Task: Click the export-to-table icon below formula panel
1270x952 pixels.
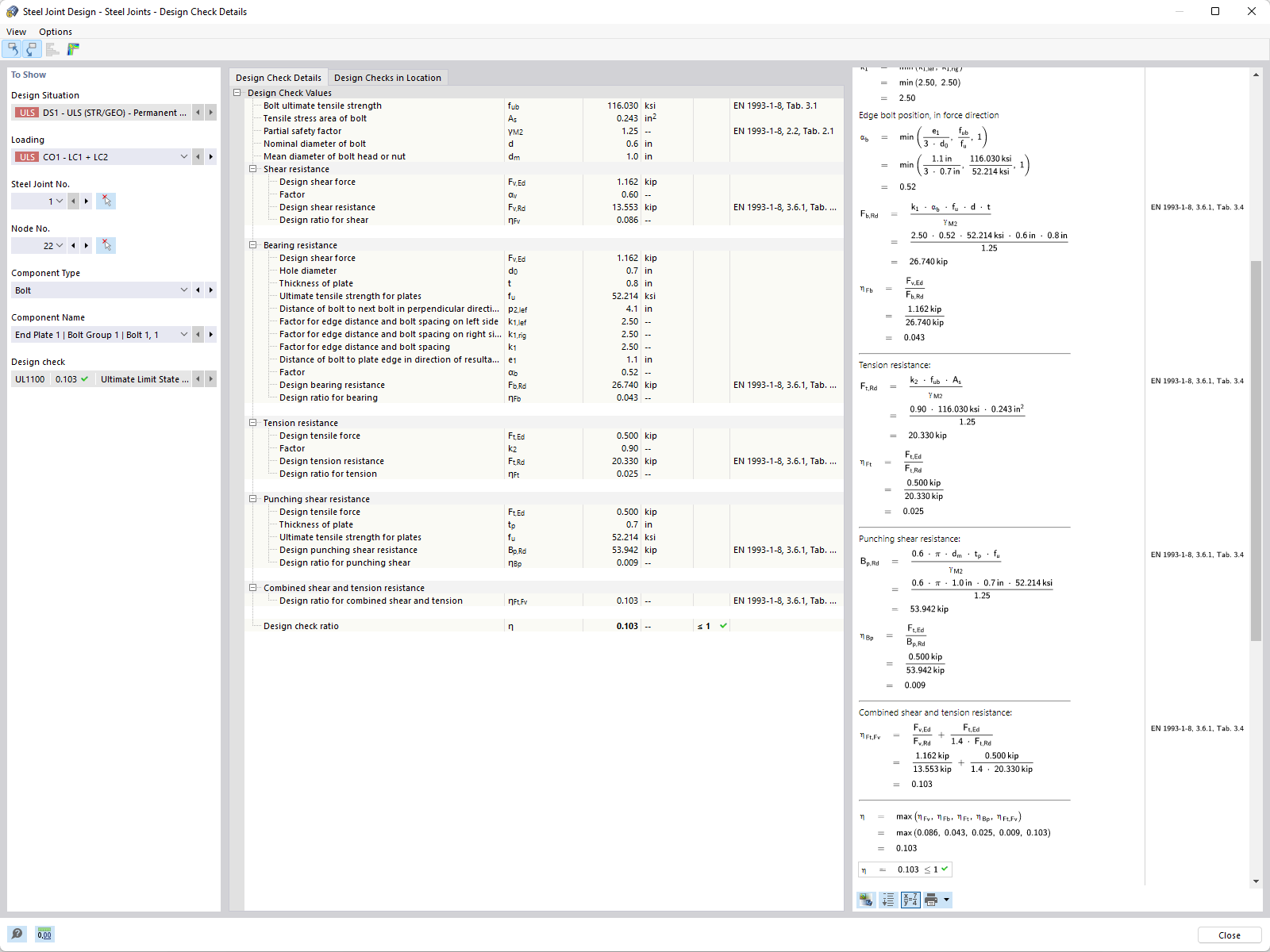Action: 866,900
